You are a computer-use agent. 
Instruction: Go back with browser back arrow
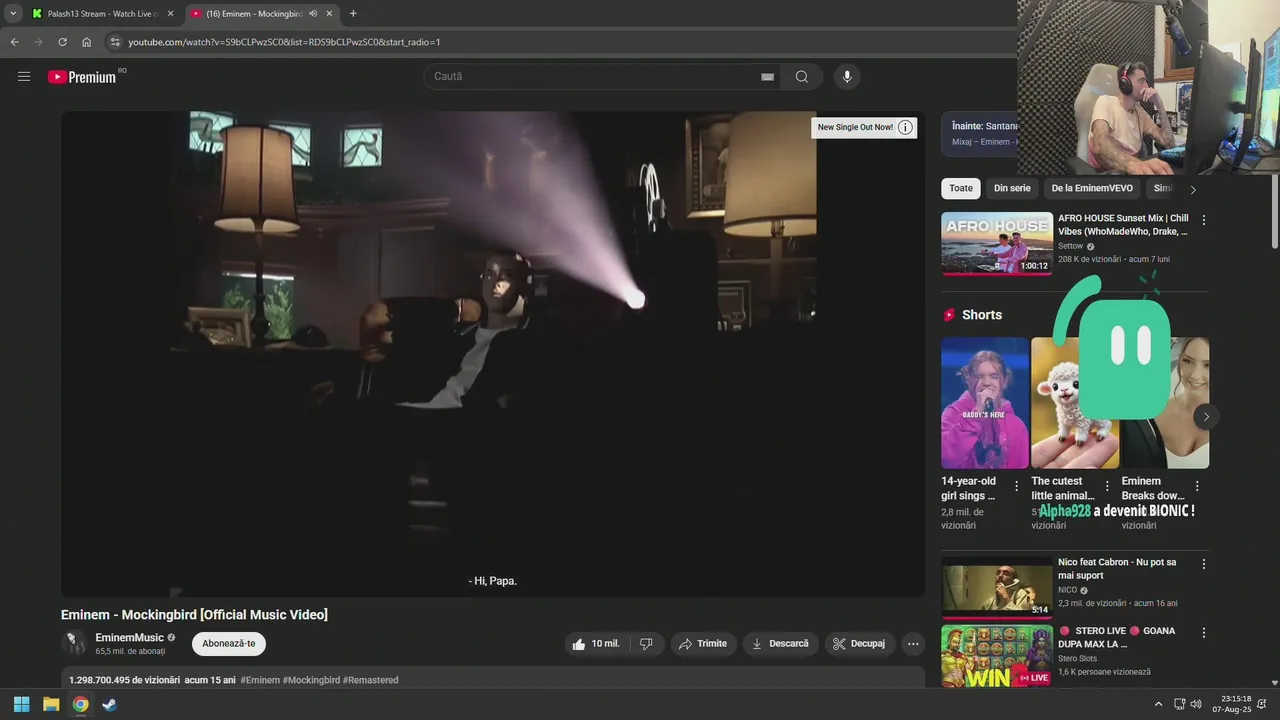pyautogui.click(x=15, y=42)
